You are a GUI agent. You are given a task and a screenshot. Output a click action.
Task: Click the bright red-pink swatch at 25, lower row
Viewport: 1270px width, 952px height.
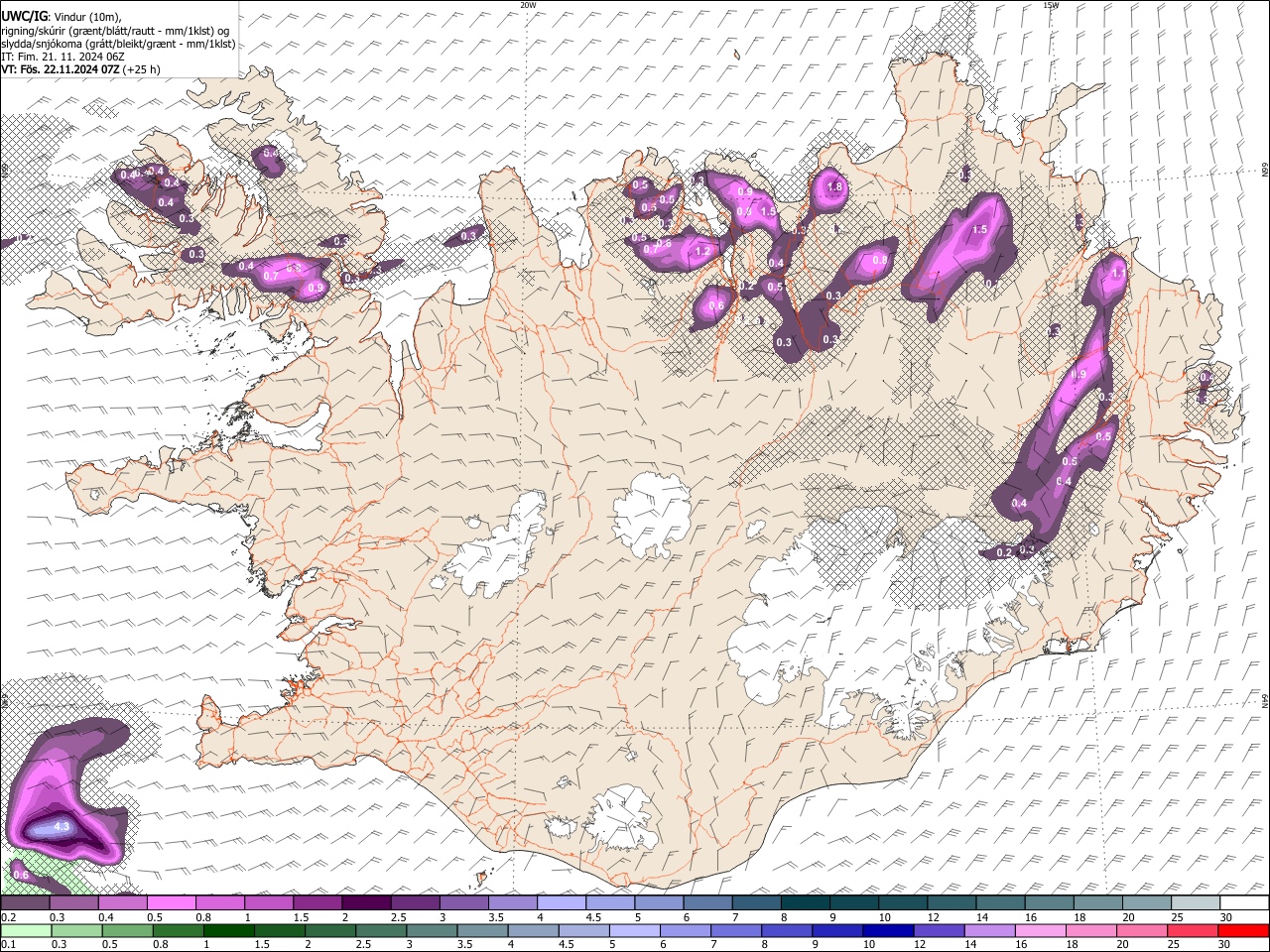coord(1193,930)
